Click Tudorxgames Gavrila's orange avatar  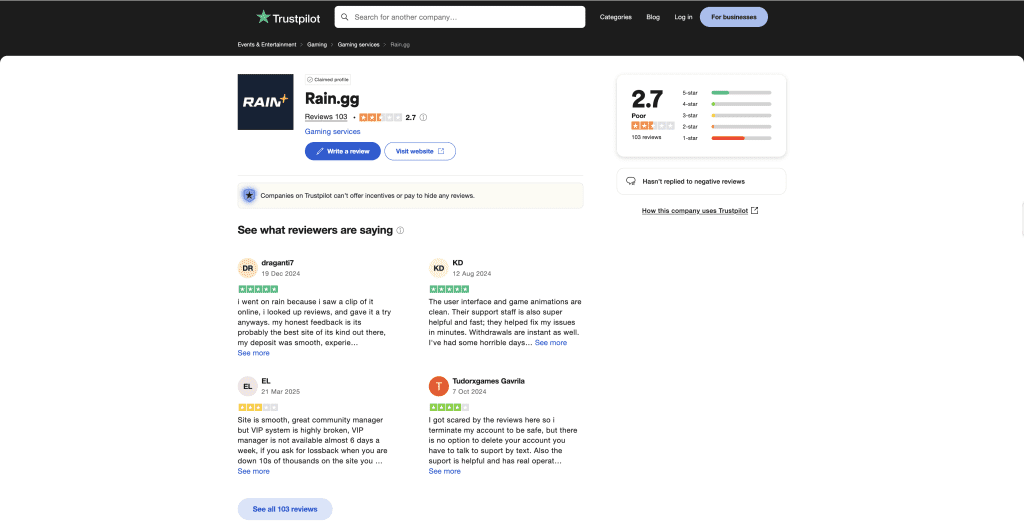pyautogui.click(x=438, y=386)
